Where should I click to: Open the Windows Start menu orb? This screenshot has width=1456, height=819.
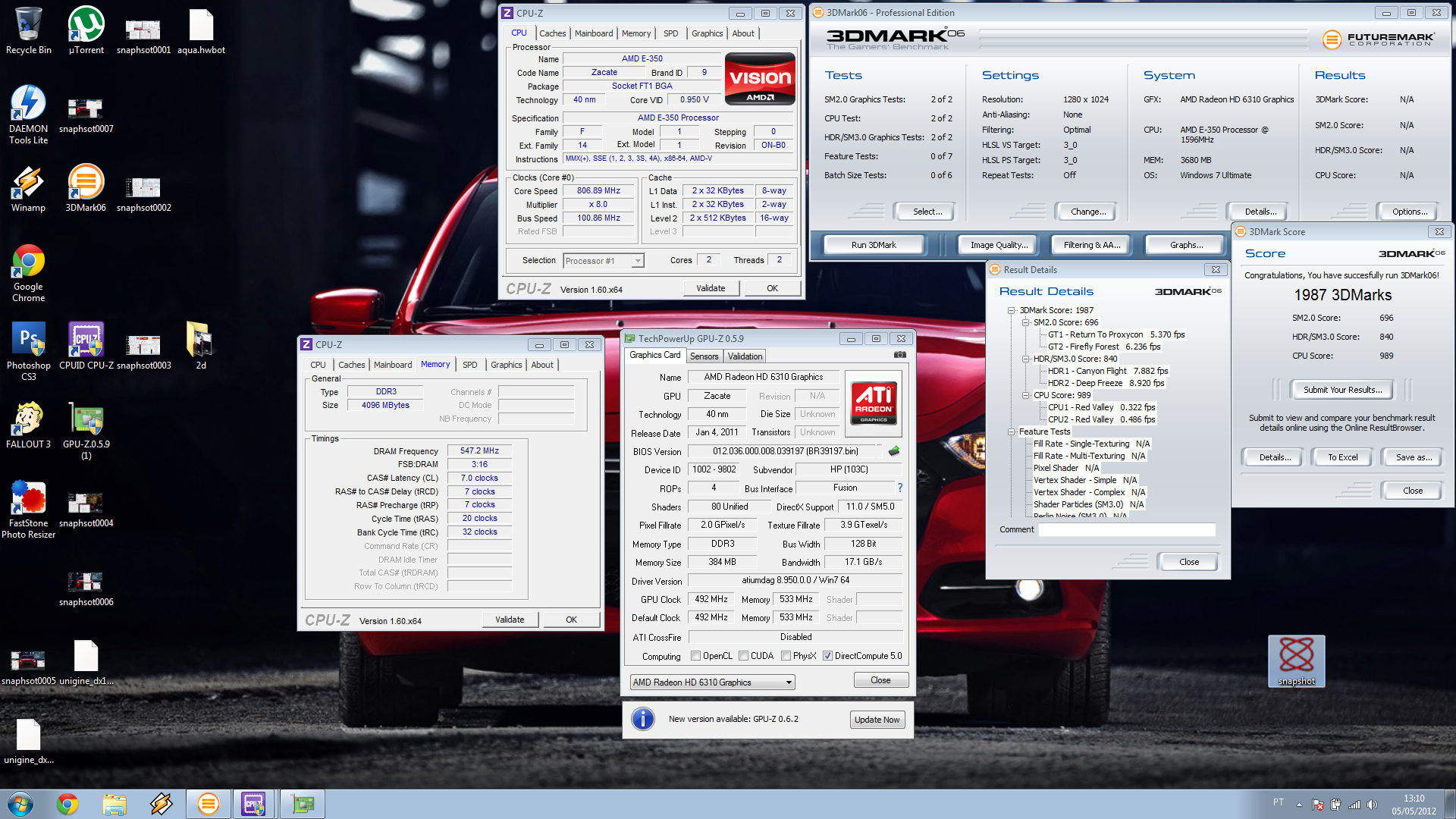(20, 804)
